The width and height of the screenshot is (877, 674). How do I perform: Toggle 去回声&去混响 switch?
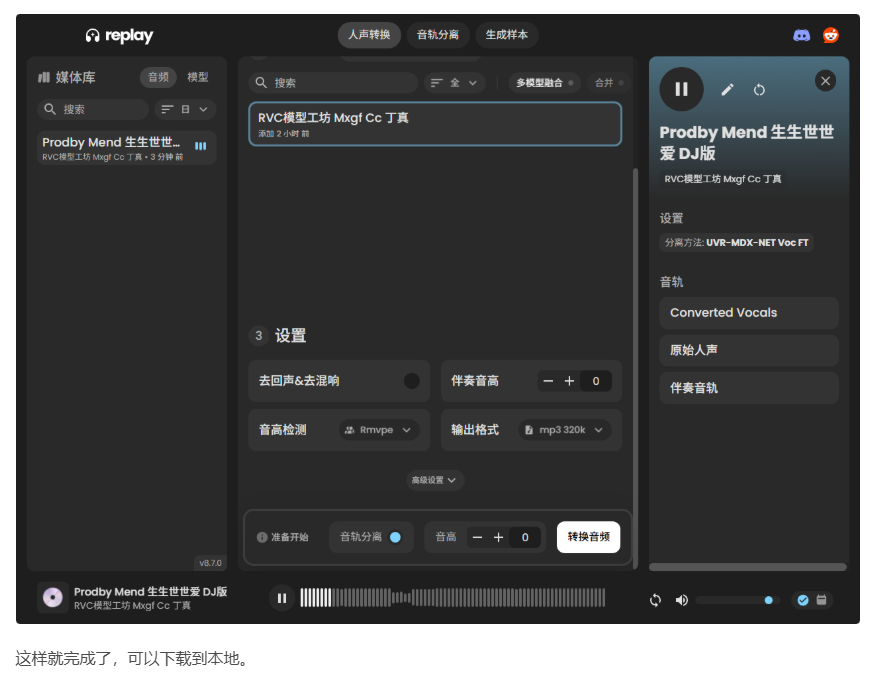(412, 381)
